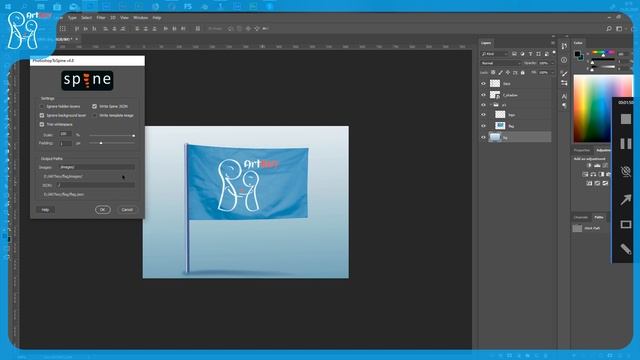Switch to the Channels tab
The width and height of the screenshot is (640, 360).
click(x=581, y=218)
